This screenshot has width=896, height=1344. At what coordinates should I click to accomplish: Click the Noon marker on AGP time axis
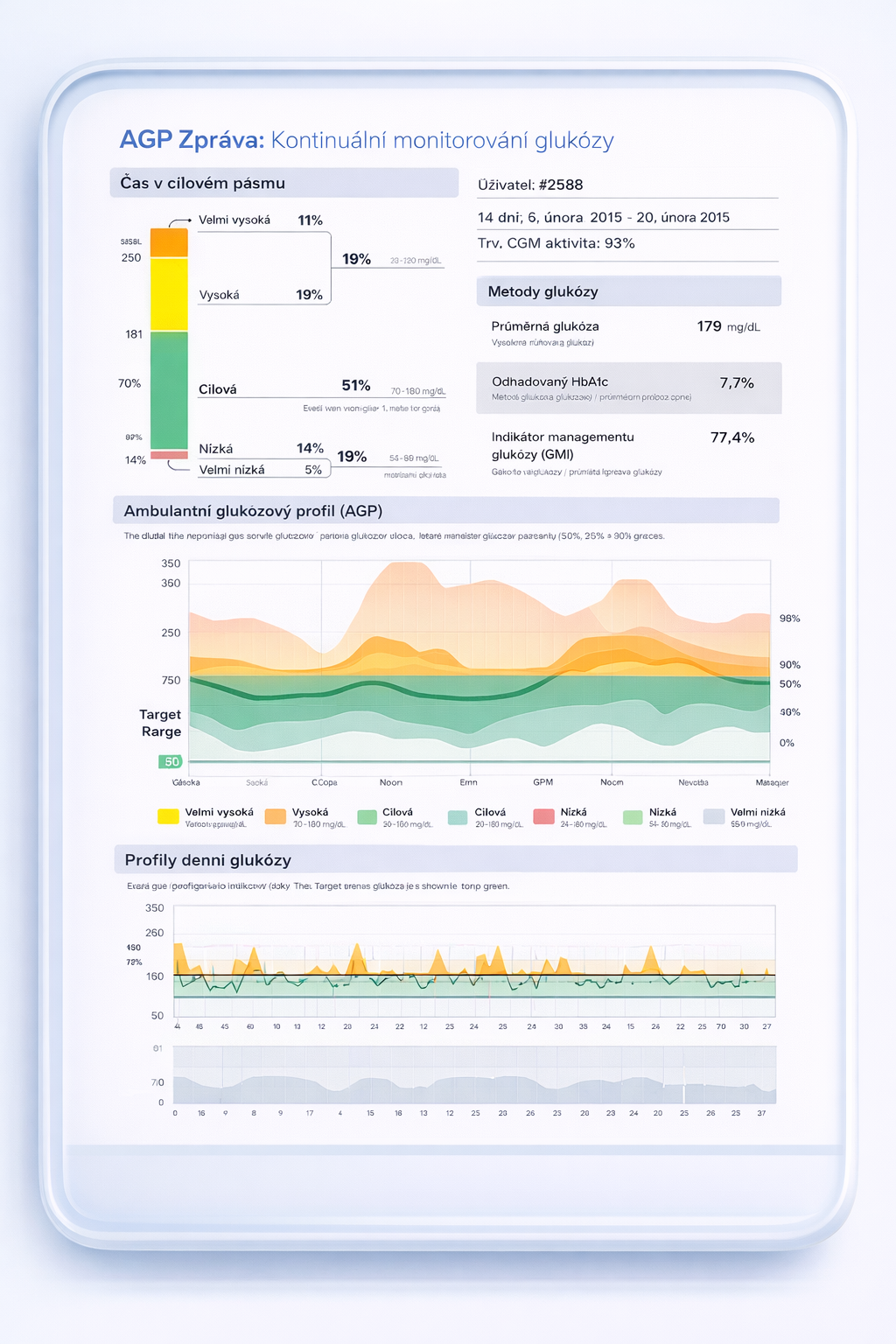pyautogui.click(x=391, y=782)
